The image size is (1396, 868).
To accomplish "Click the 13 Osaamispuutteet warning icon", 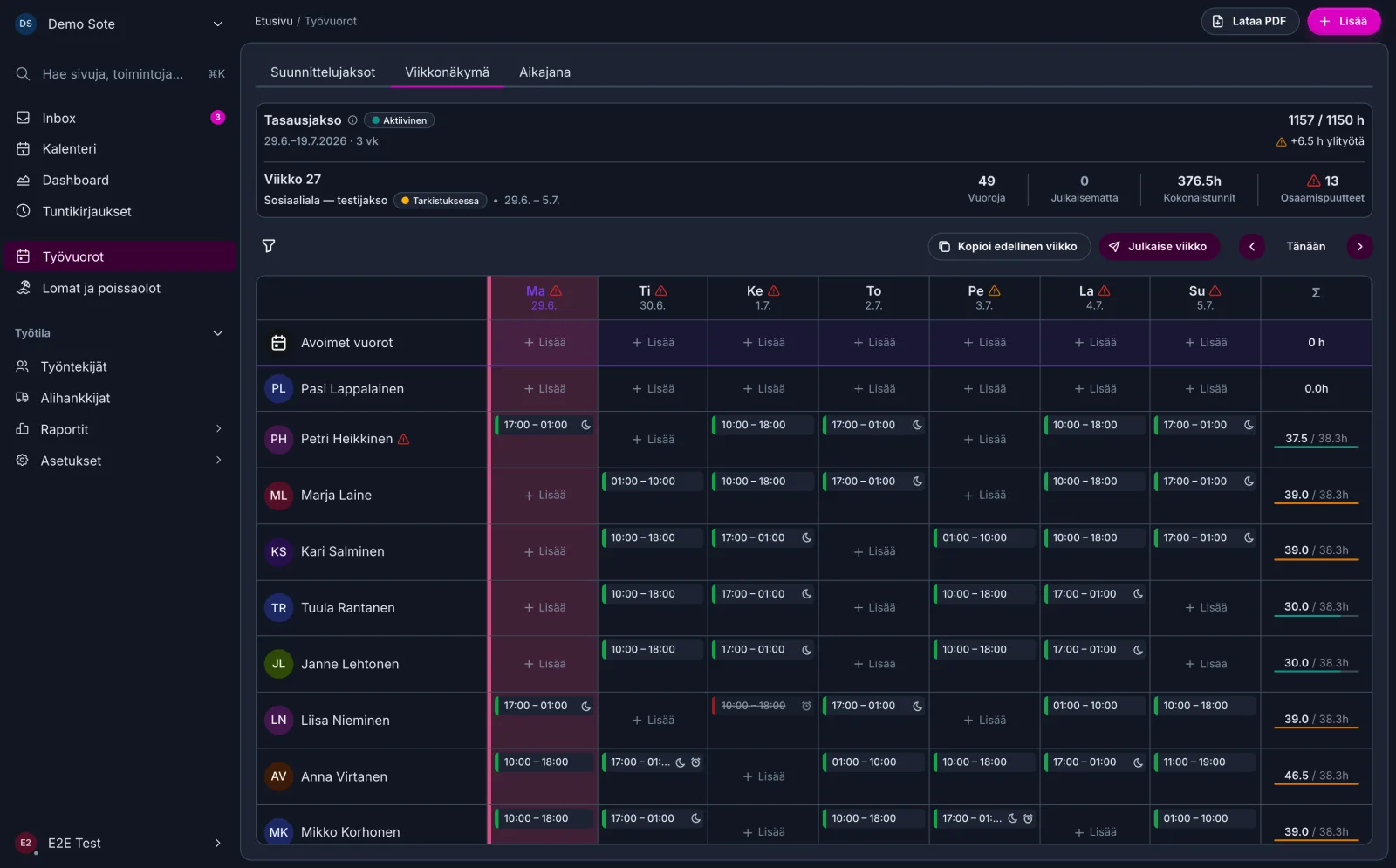I will pos(1313,181).
